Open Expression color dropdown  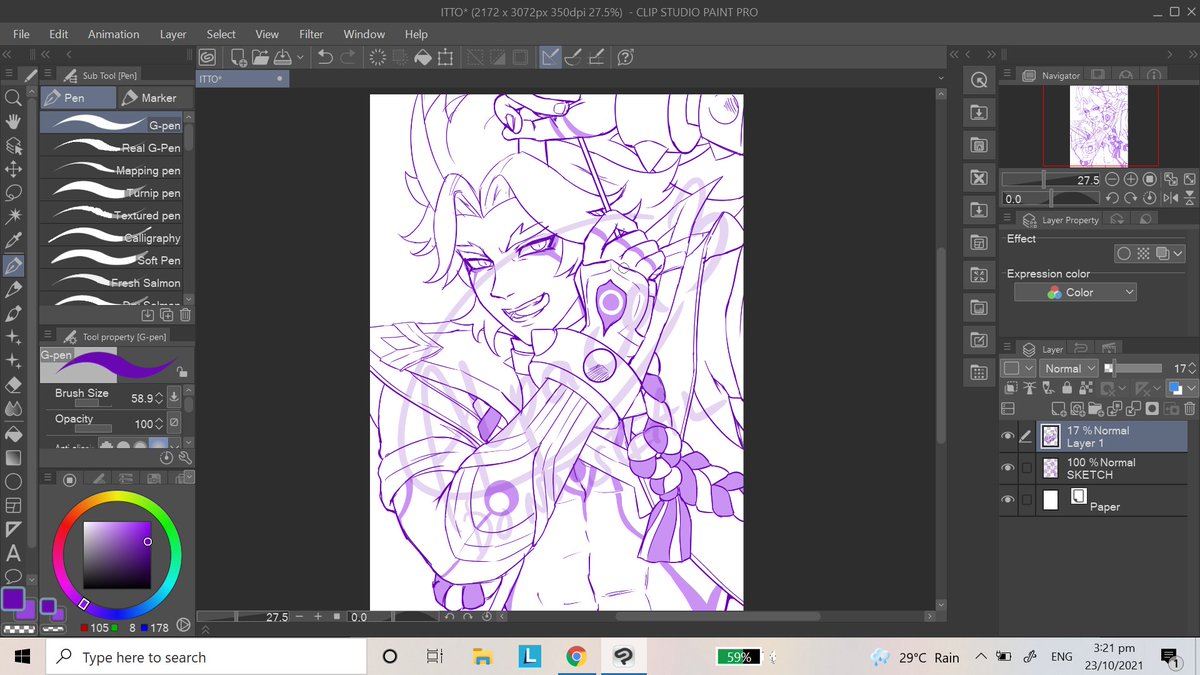pos(1076,292)
